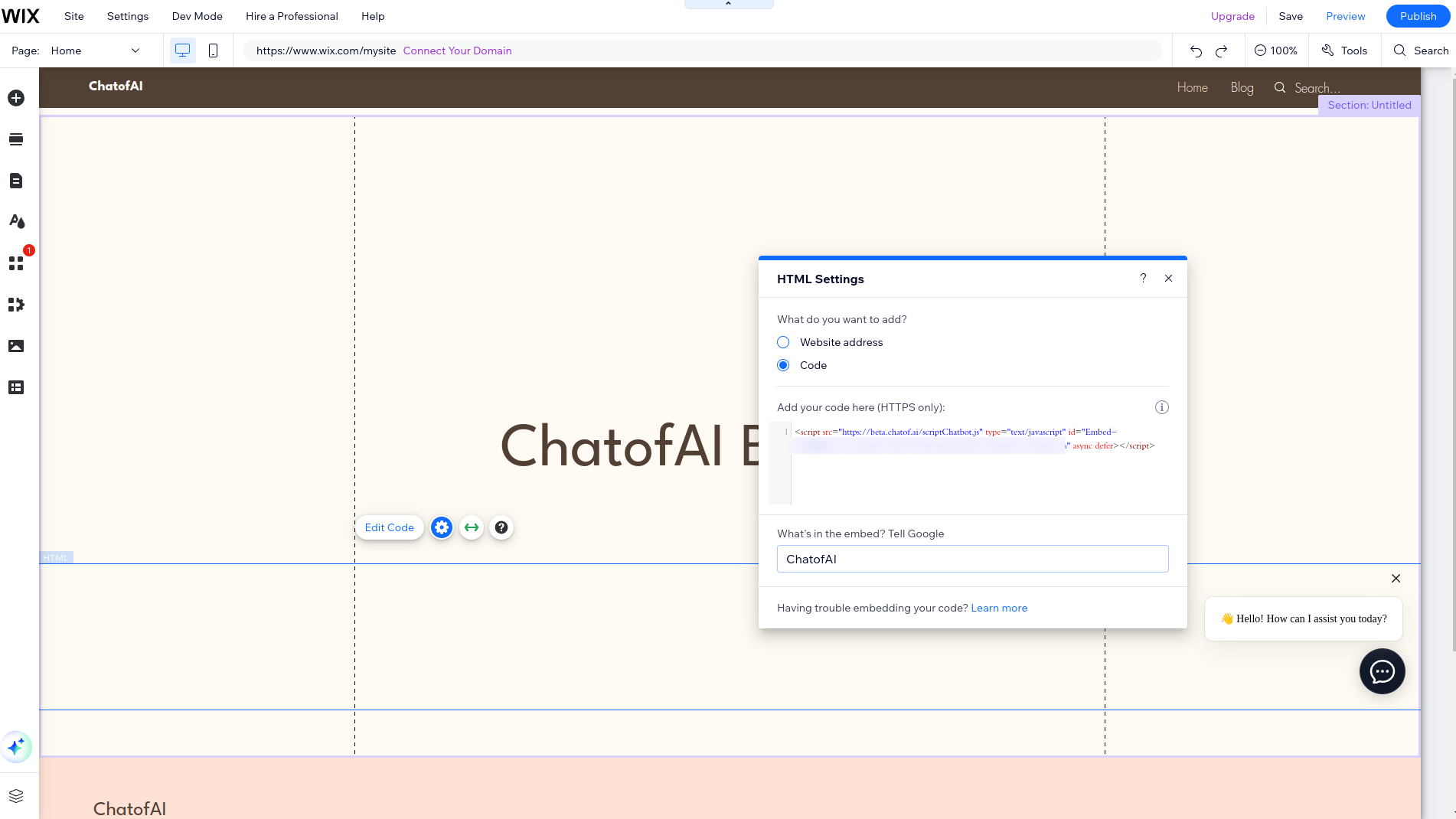Click the Section: Untitled label

pyautogui.click(x=1369, y=105)
